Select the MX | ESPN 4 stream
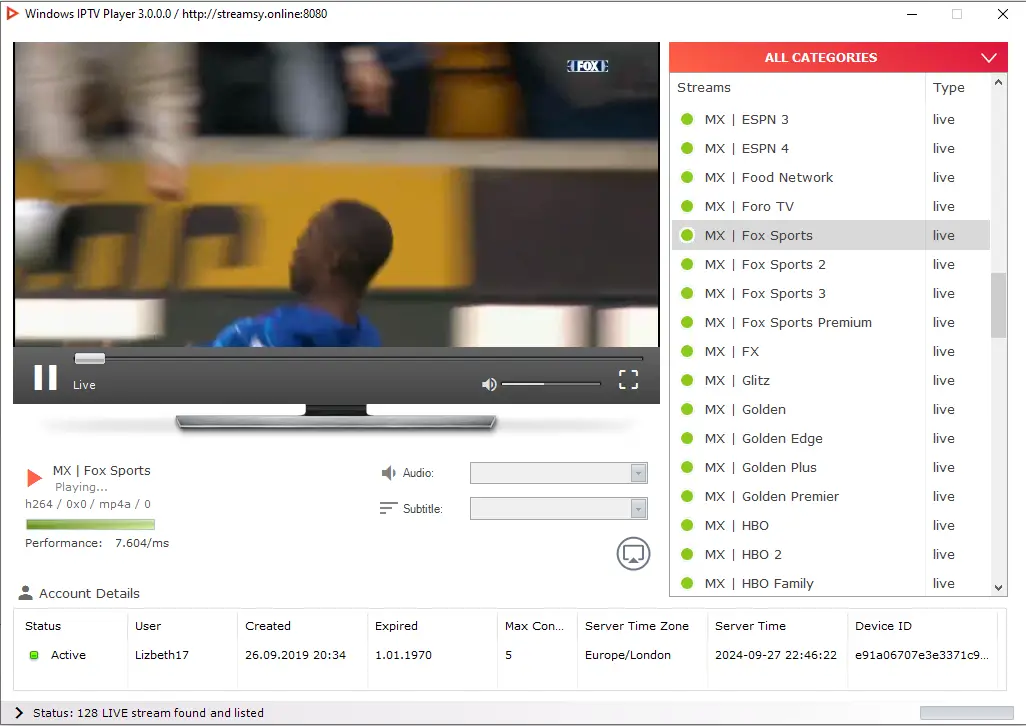Screen dimensions: 1026x726 (830, 148)
